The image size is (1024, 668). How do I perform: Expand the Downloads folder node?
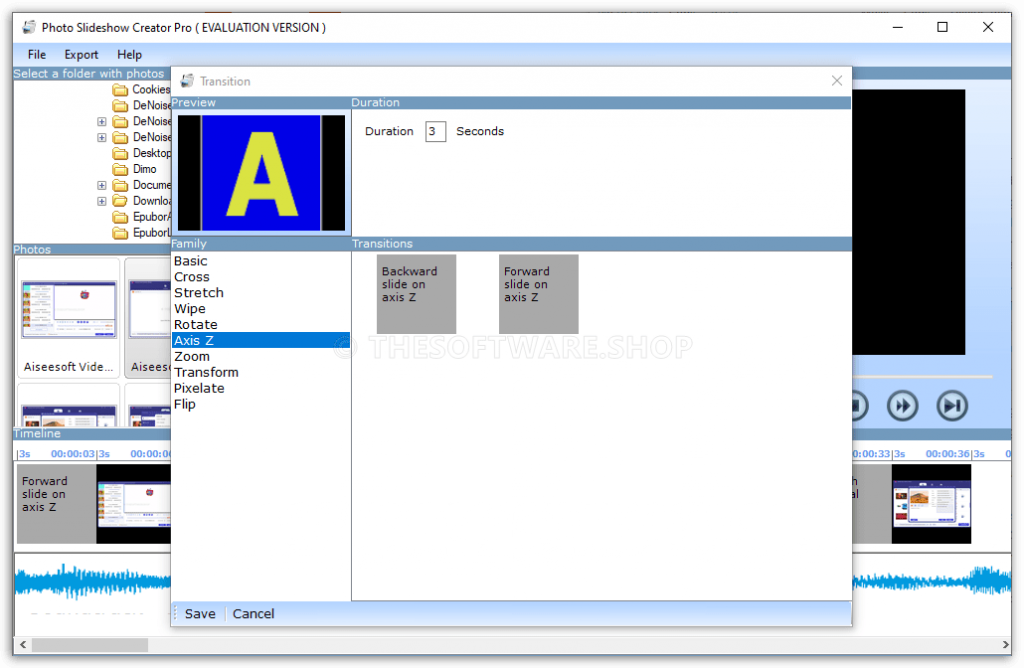pos(101,201)
